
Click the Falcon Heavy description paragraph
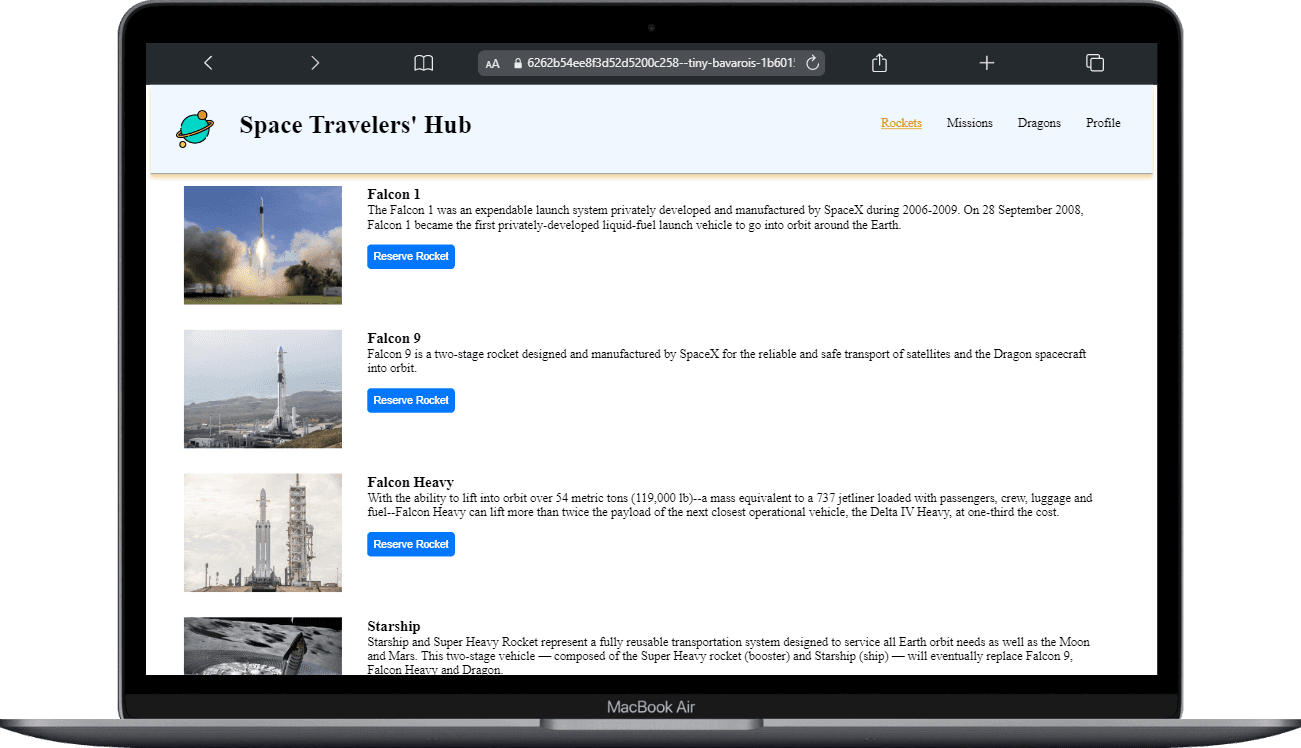(x=730, y=505)
